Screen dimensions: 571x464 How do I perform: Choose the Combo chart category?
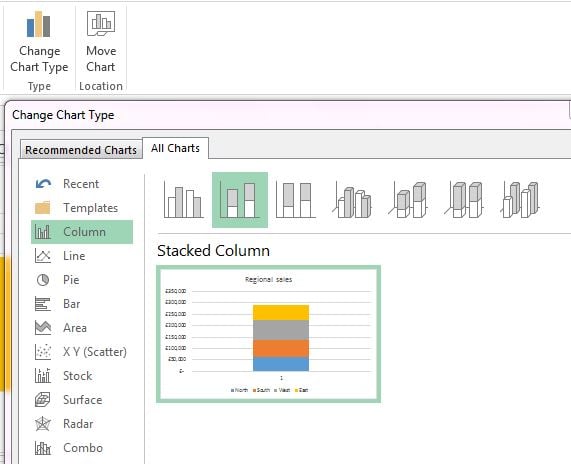pos(82,448)
